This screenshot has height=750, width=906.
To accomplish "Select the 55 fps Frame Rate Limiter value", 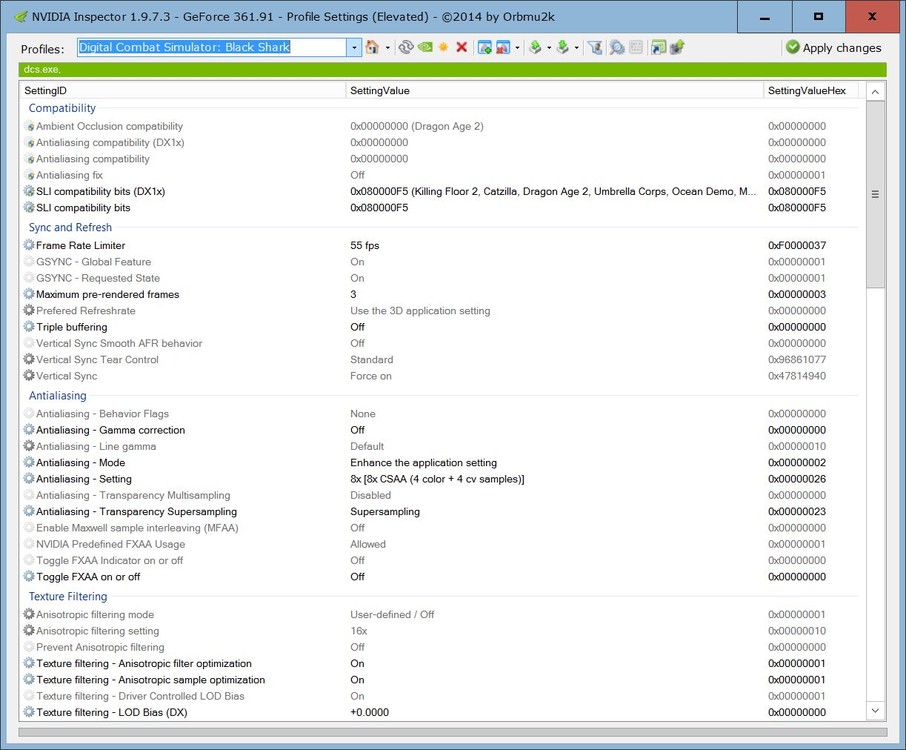I will [365, 246].
